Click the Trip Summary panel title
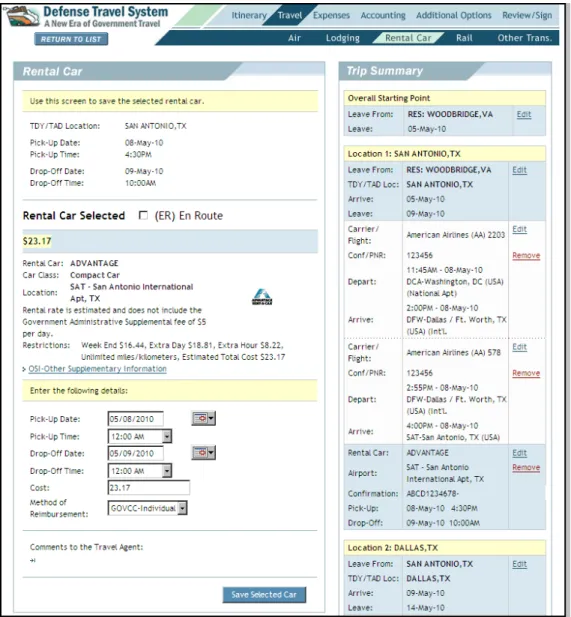 [384, 71]
